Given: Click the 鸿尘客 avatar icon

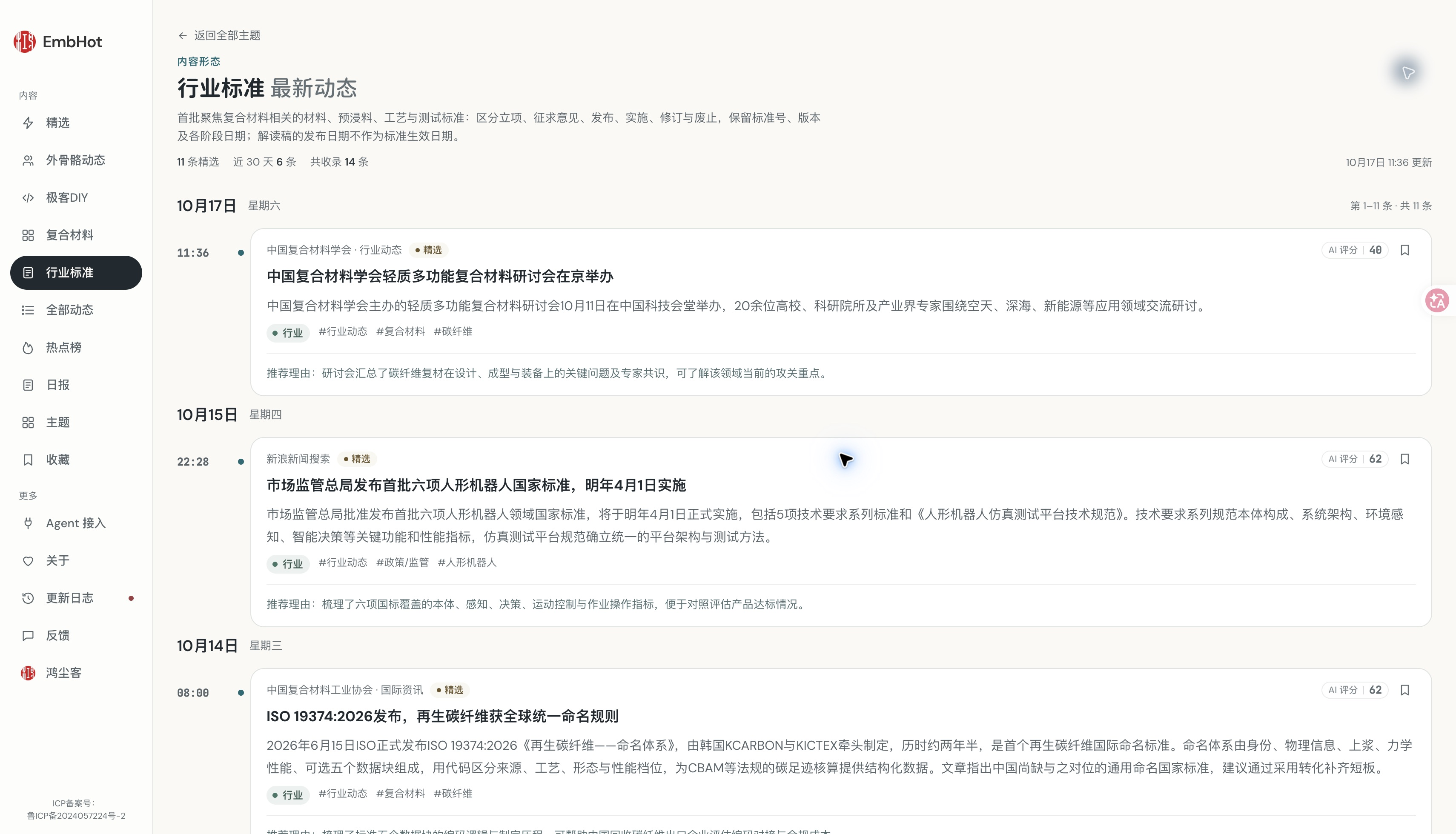Looking at the screenshot, I should (28, 673).
